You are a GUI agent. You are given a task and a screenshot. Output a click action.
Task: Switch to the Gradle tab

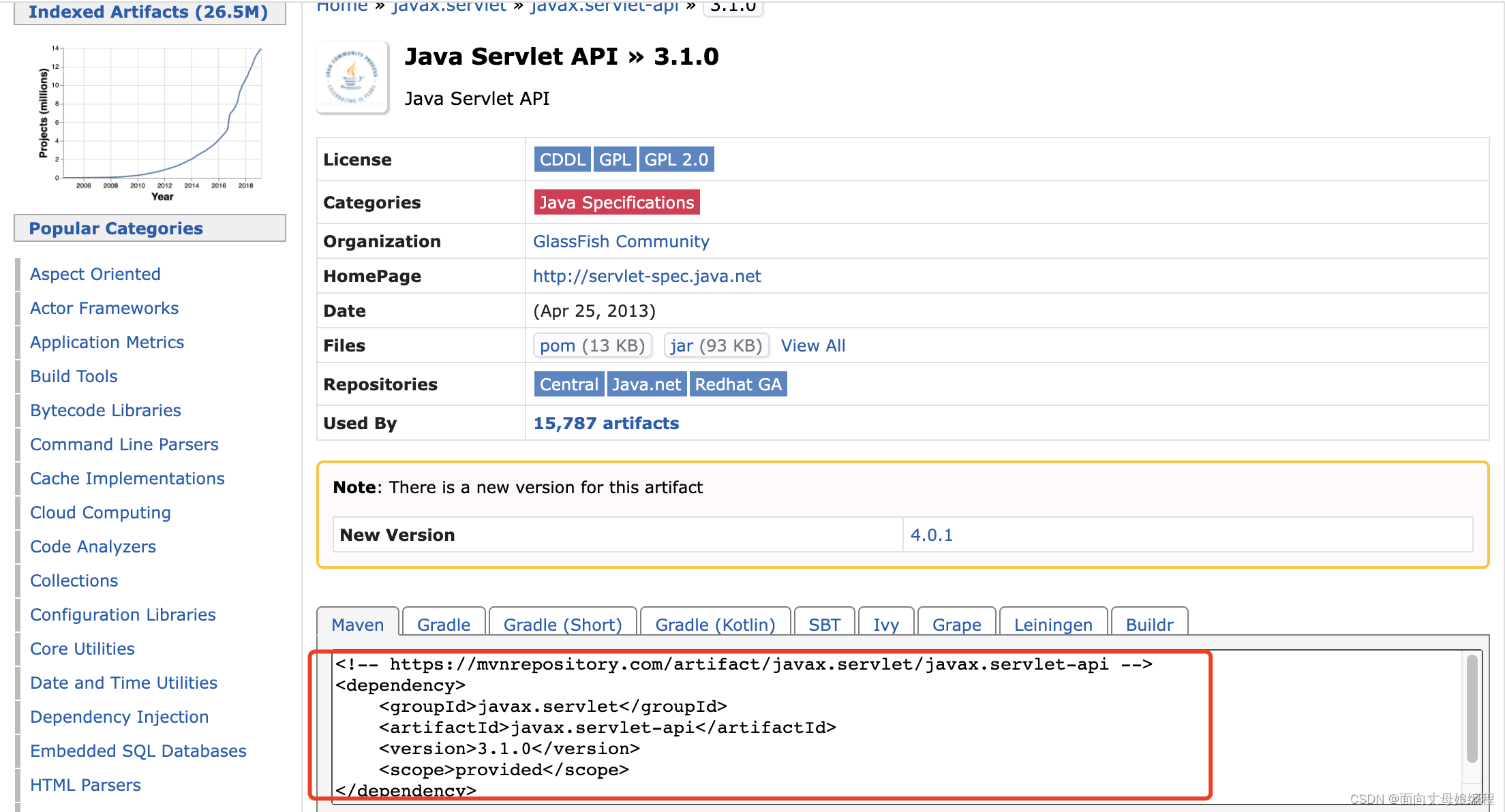pos(443,624)
